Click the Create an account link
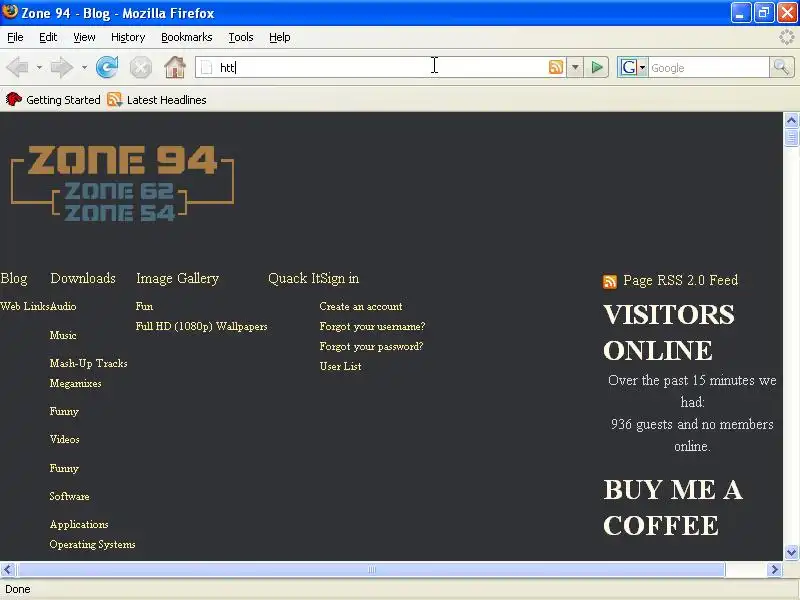The image size is (800, 600). point(361,307)
